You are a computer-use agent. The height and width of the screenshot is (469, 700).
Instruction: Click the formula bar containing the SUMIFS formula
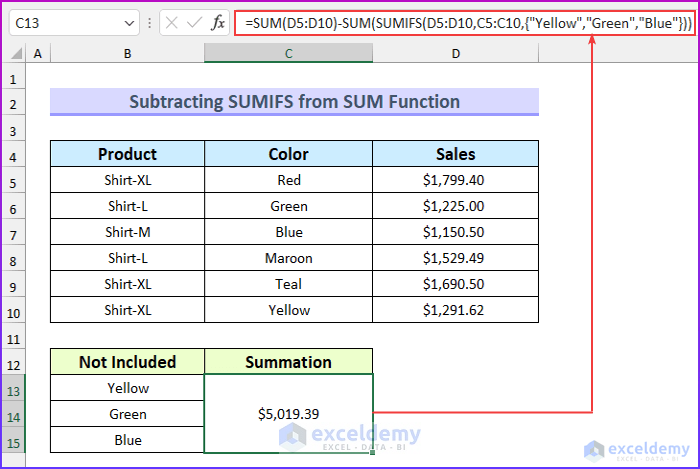pyautogui.click(x=460, y=22)
